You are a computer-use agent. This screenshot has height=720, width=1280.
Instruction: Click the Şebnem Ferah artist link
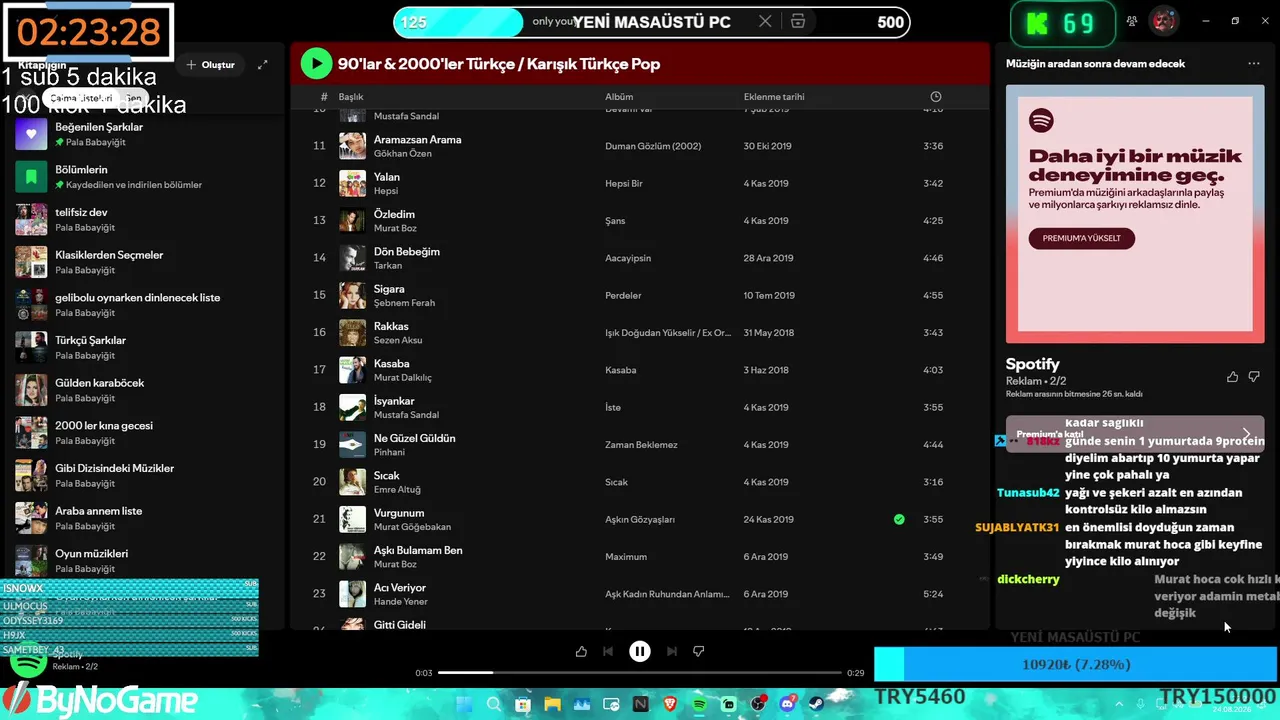point(404,303)
